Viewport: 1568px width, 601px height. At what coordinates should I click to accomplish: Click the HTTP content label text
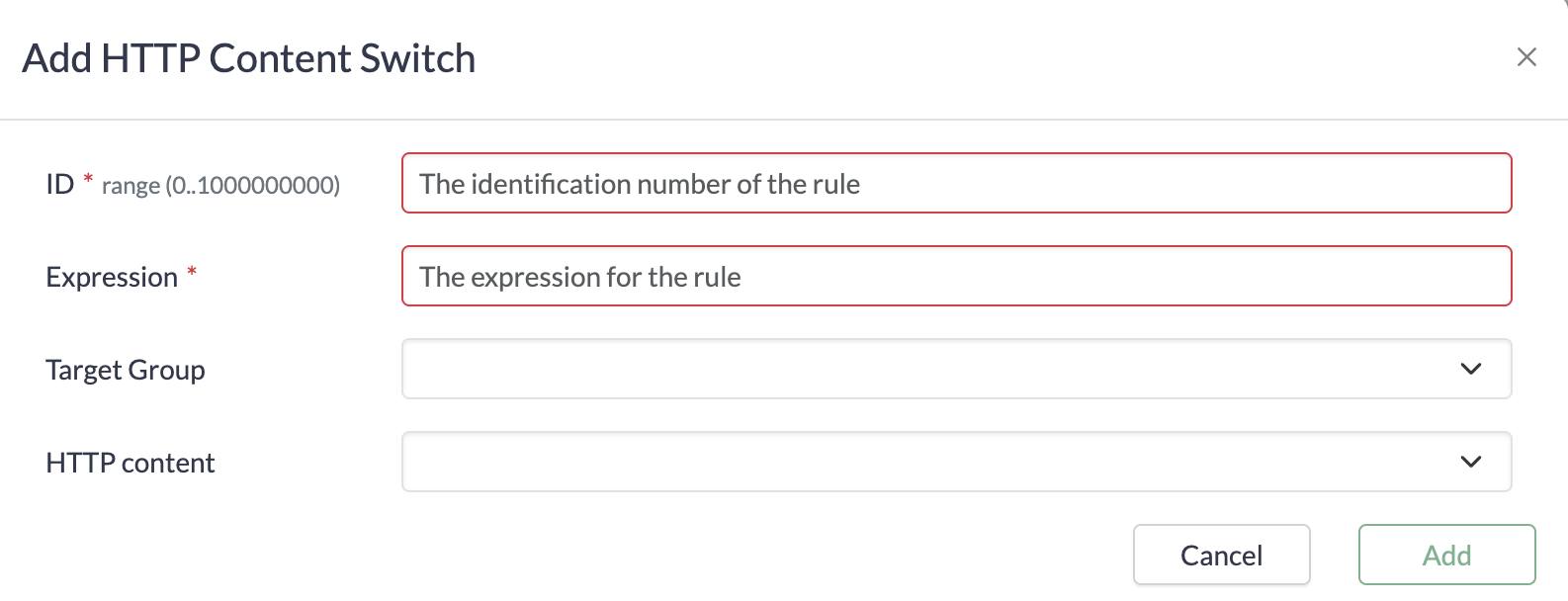pyautogui.click(x=130, y=463)
